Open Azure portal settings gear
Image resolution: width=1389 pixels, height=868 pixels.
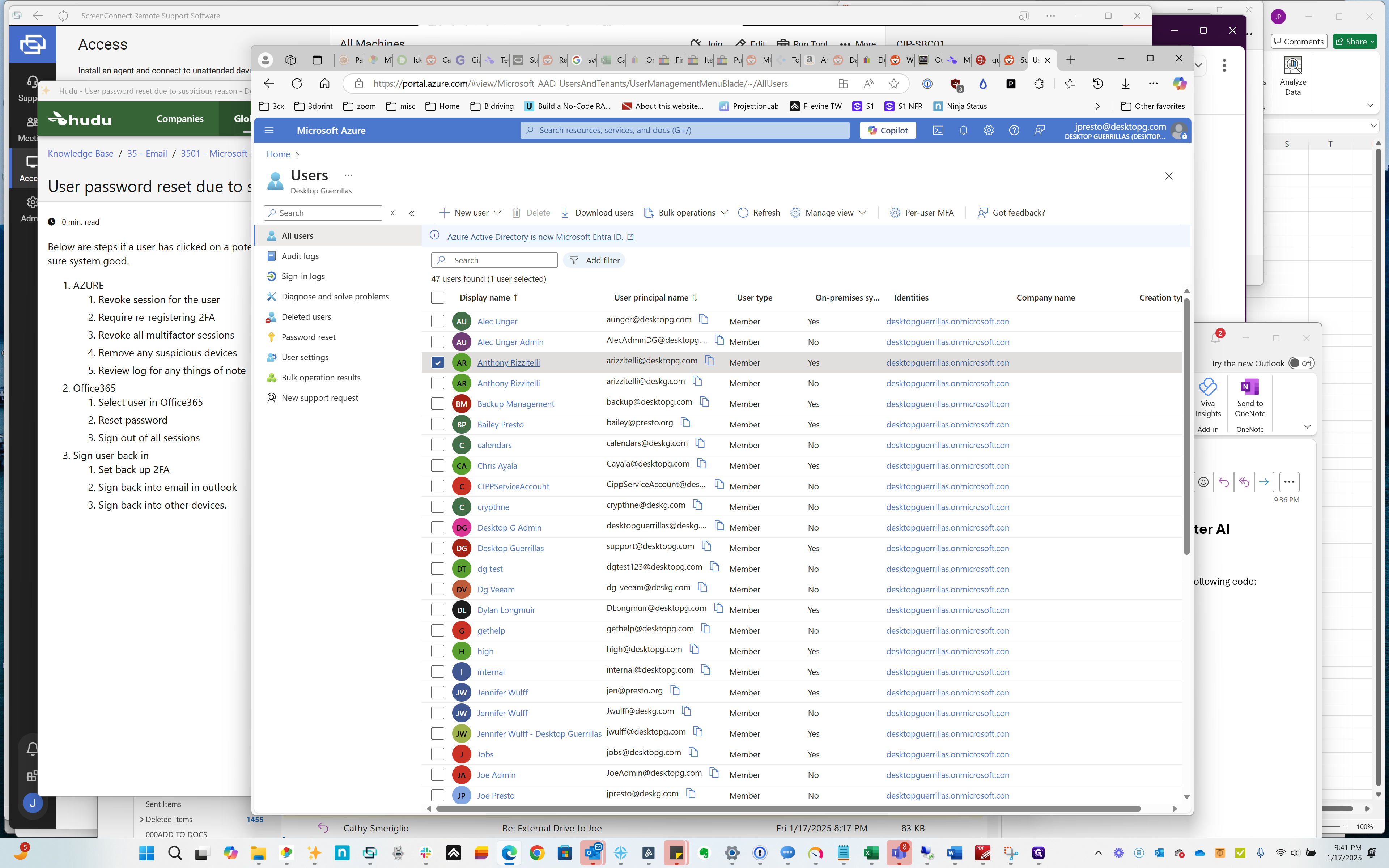pos(988,130)
